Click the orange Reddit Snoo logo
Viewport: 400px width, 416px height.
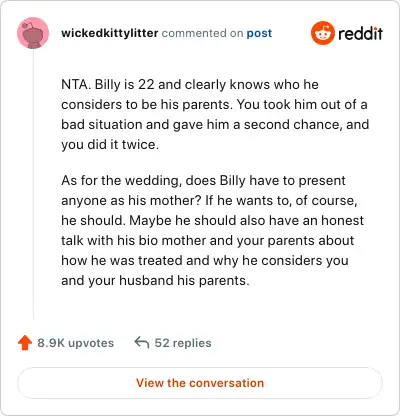click(322, 33)
